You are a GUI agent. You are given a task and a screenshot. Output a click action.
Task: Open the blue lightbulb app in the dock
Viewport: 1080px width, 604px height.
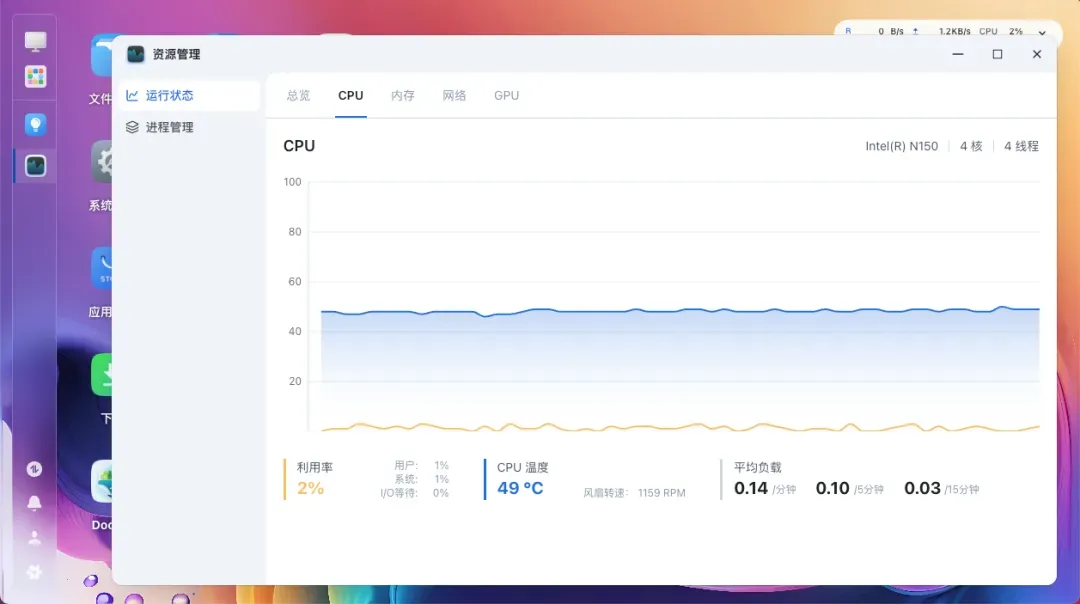[x=35, y=125]
